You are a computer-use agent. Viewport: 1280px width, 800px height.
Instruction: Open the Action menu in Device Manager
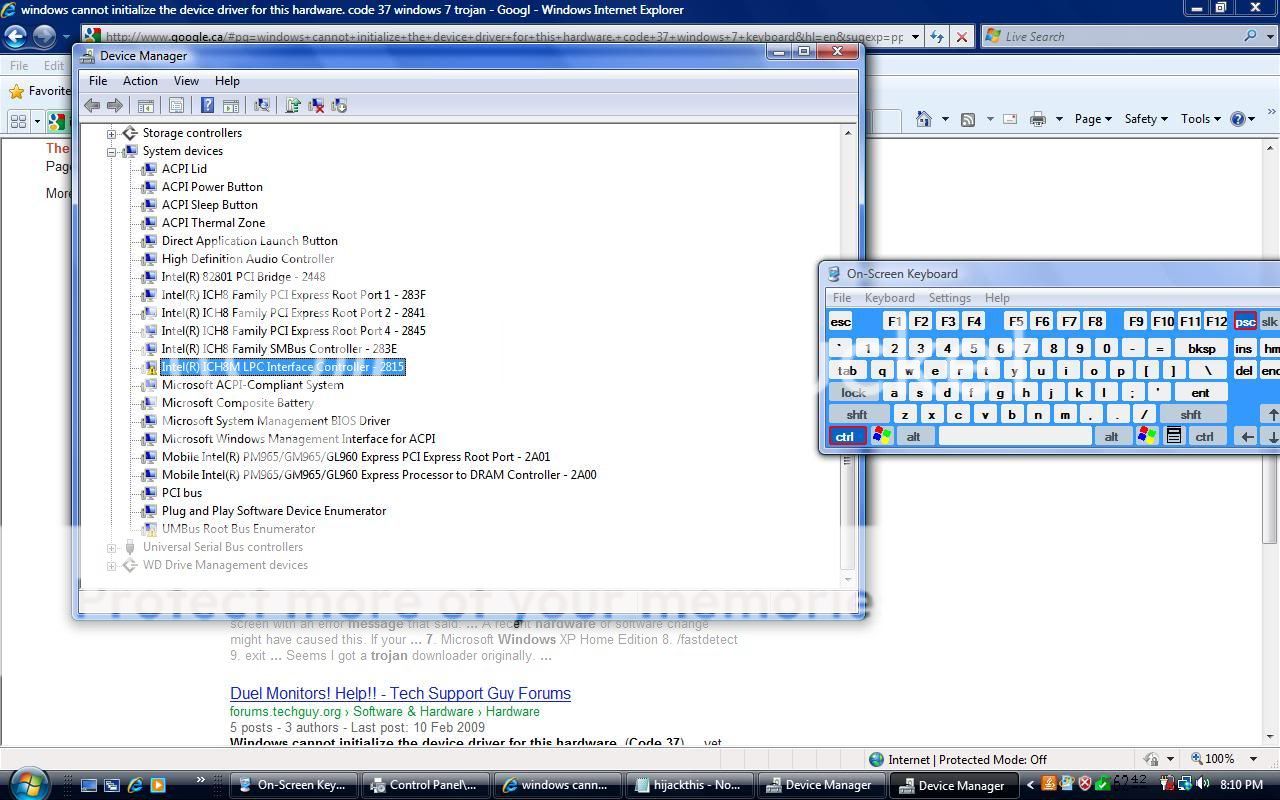(x=140, y=81)
